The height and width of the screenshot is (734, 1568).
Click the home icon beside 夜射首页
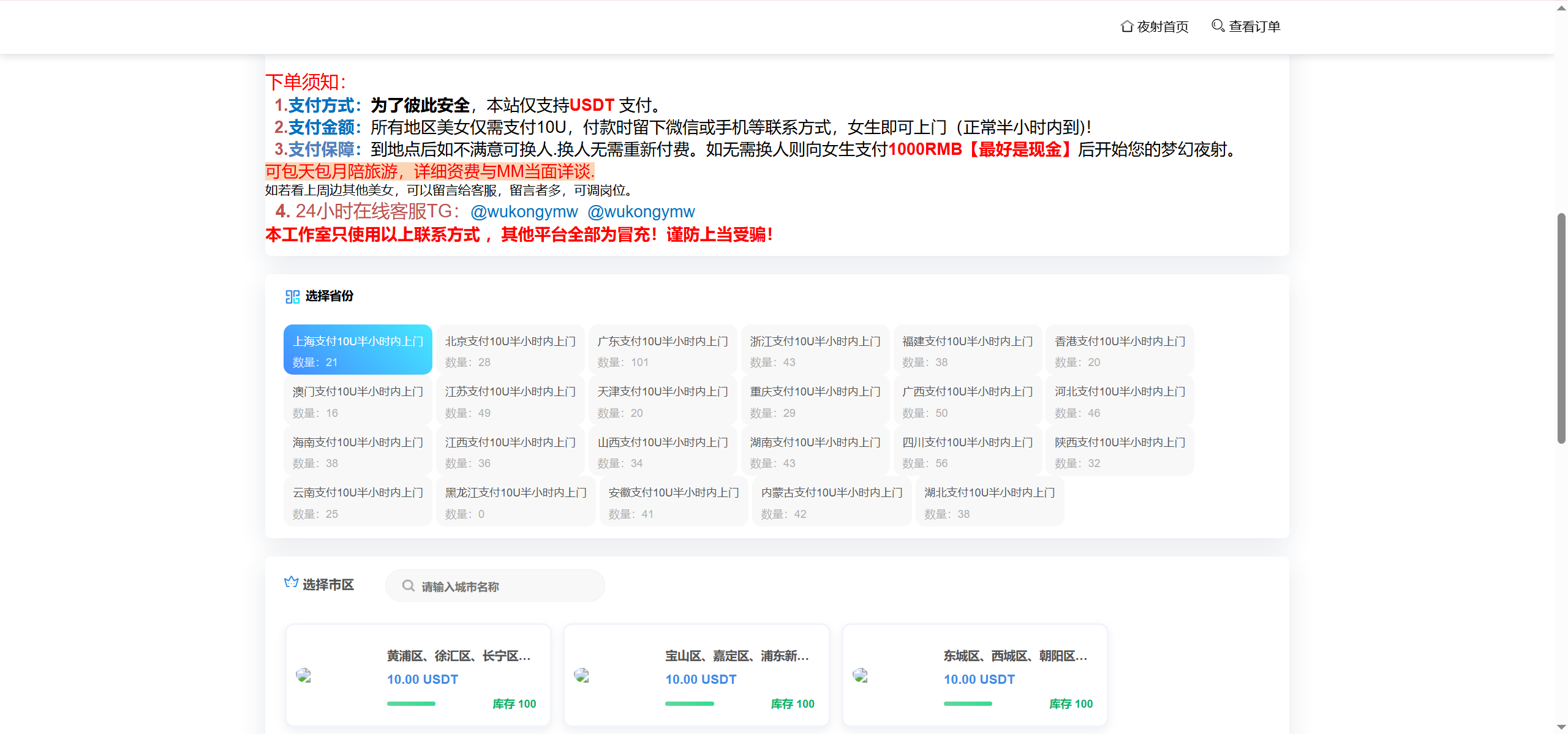[1127, 26]
